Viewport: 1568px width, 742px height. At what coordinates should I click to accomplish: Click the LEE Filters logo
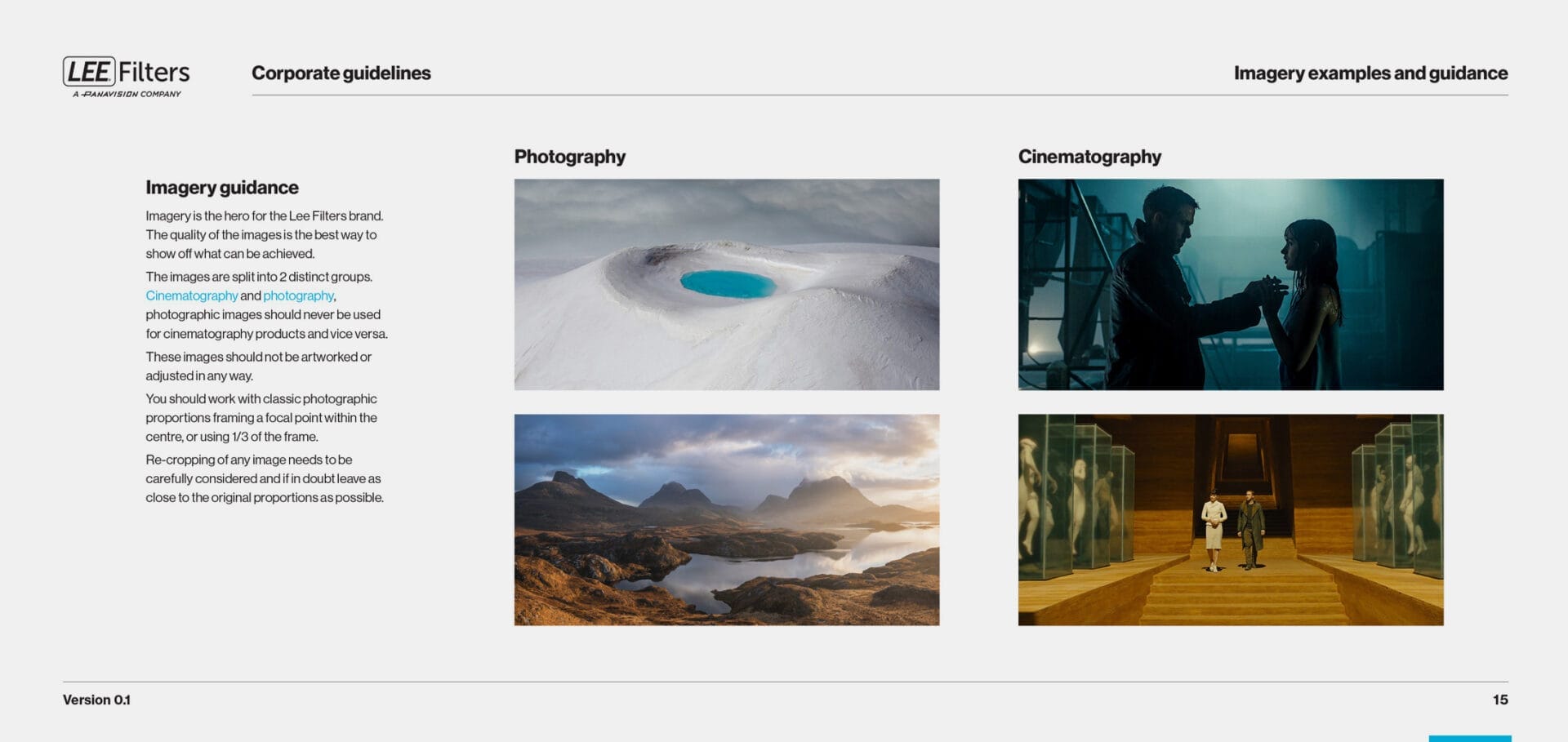[126, 77]
